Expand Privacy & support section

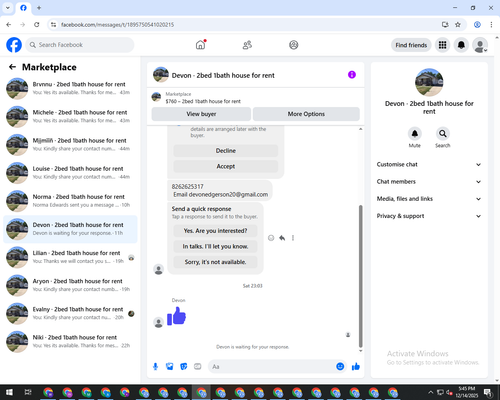[x=429, y=216]
